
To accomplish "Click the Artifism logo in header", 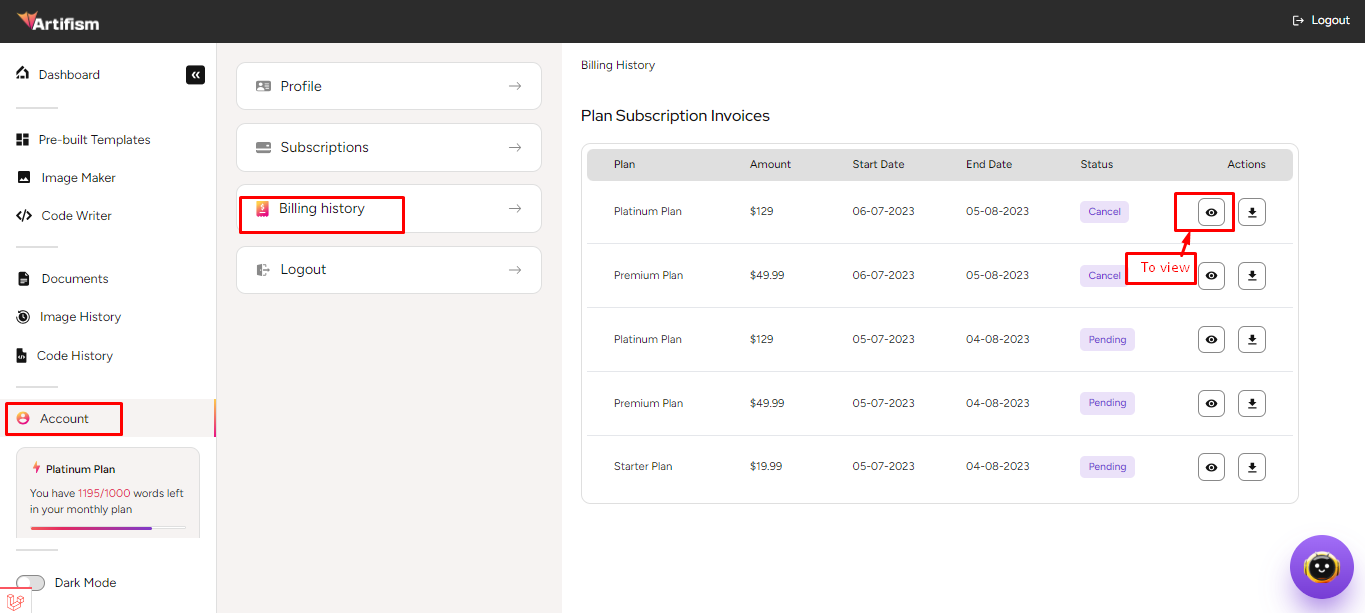I will [x=58, y=21].
